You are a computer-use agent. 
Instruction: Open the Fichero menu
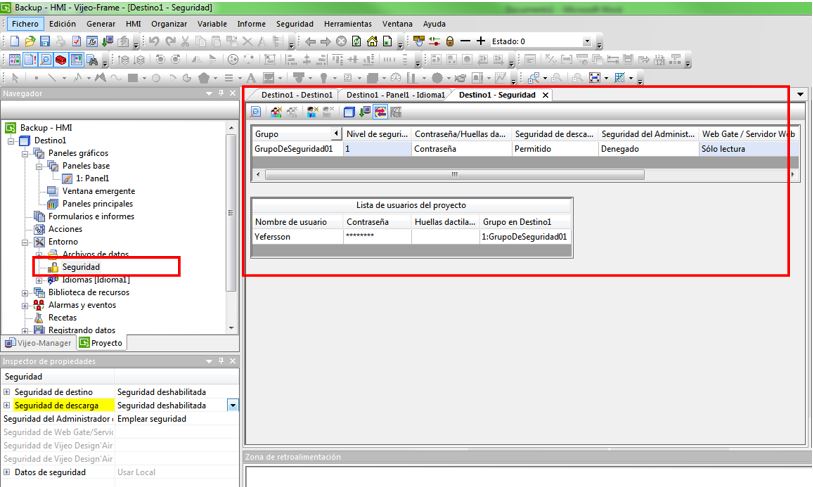tap(25, 24)
